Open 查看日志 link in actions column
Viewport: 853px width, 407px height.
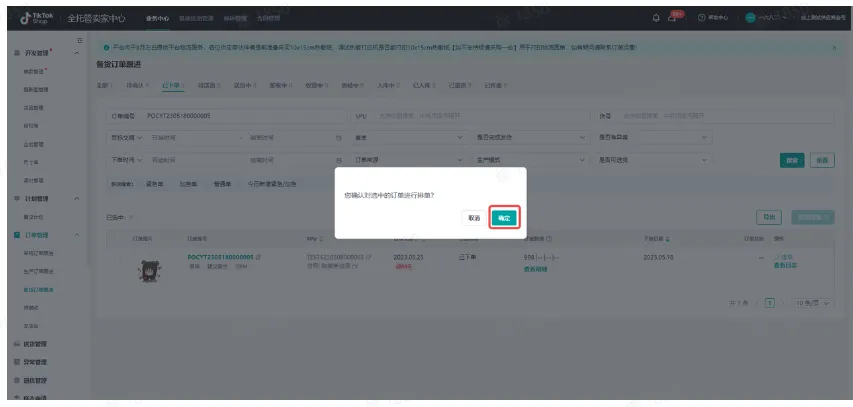click(786, 266)
